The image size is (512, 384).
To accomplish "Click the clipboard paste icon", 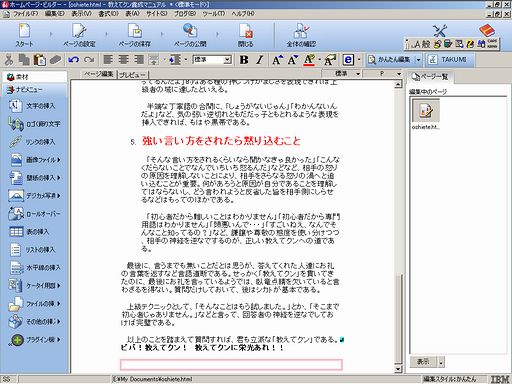I will point(40,60).
